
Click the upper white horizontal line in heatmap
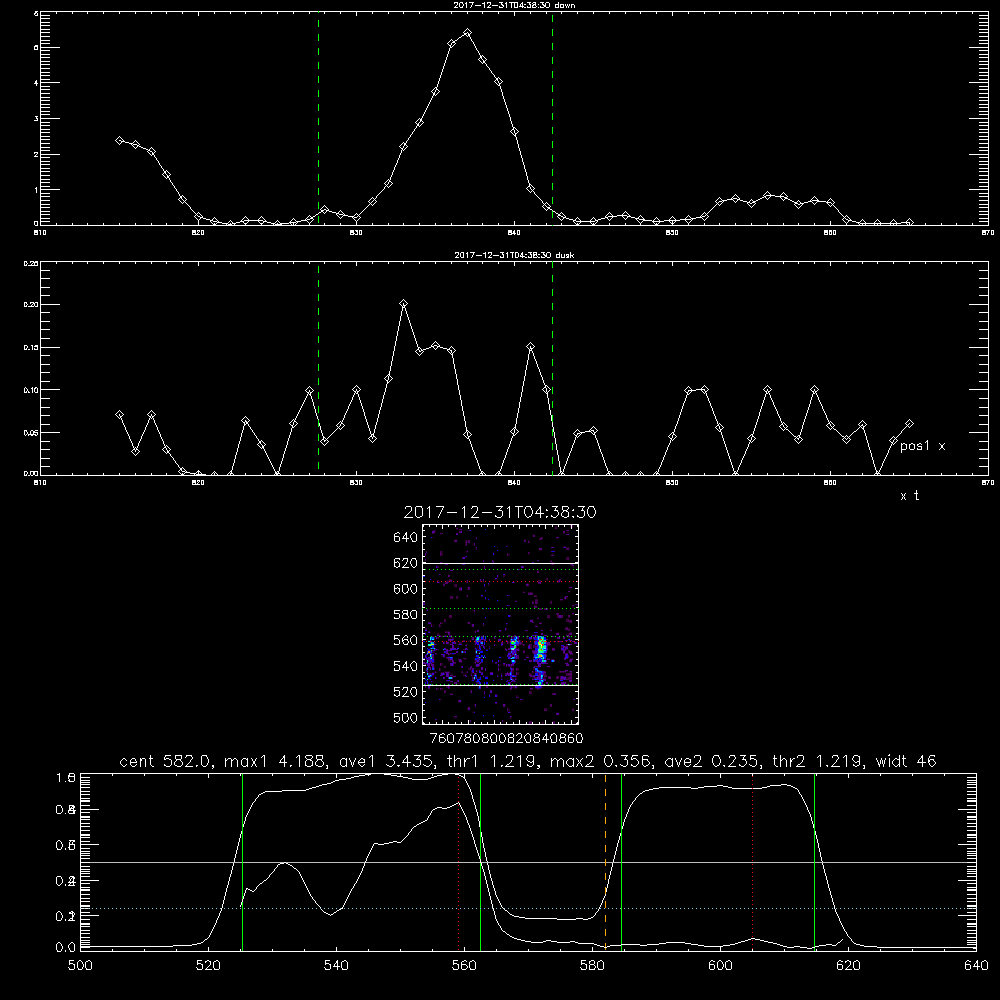pyautogui.click(x=500, y=563)
